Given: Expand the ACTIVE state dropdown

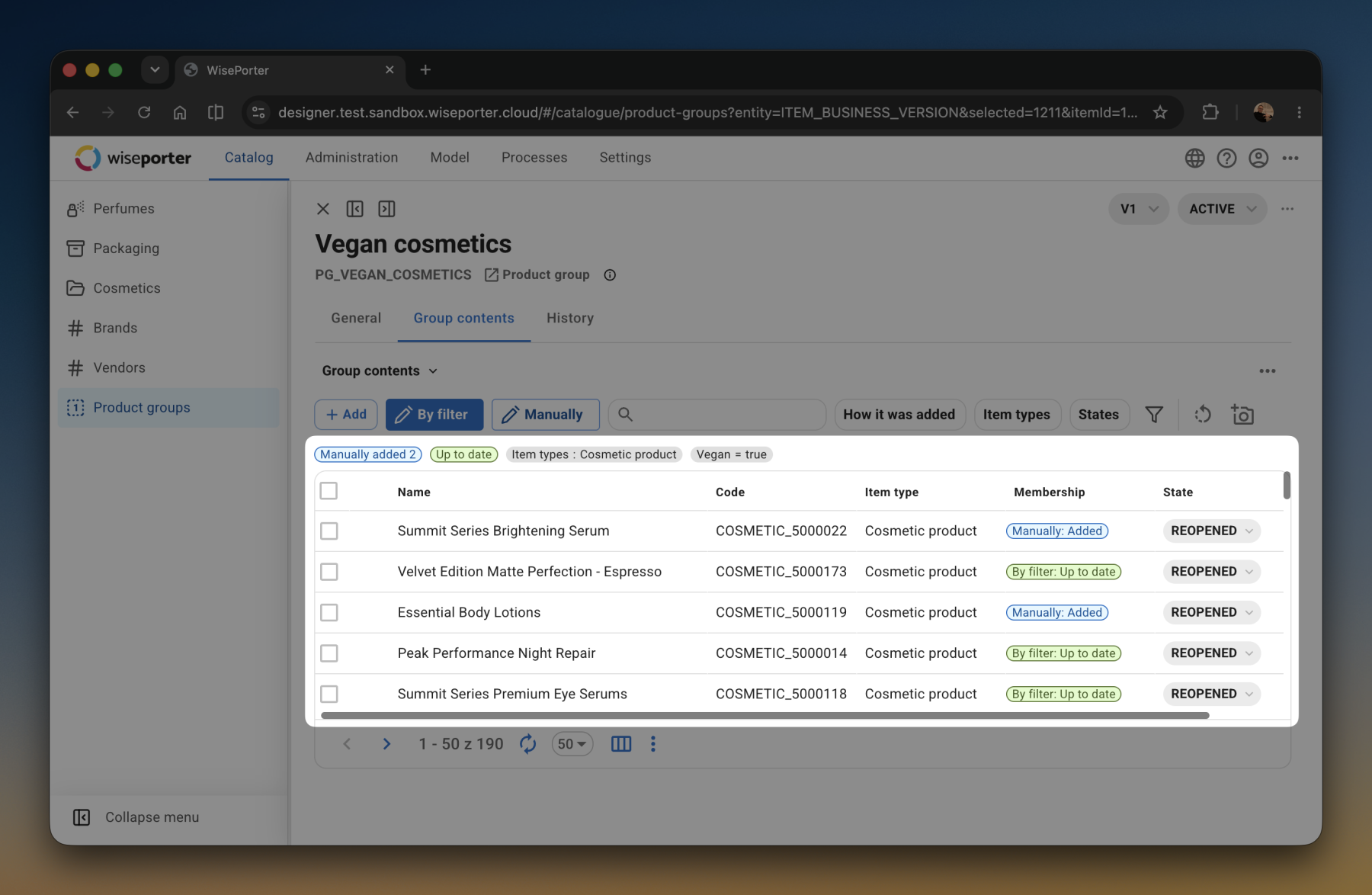Looking at the screenshot, I should (1223, 209).
